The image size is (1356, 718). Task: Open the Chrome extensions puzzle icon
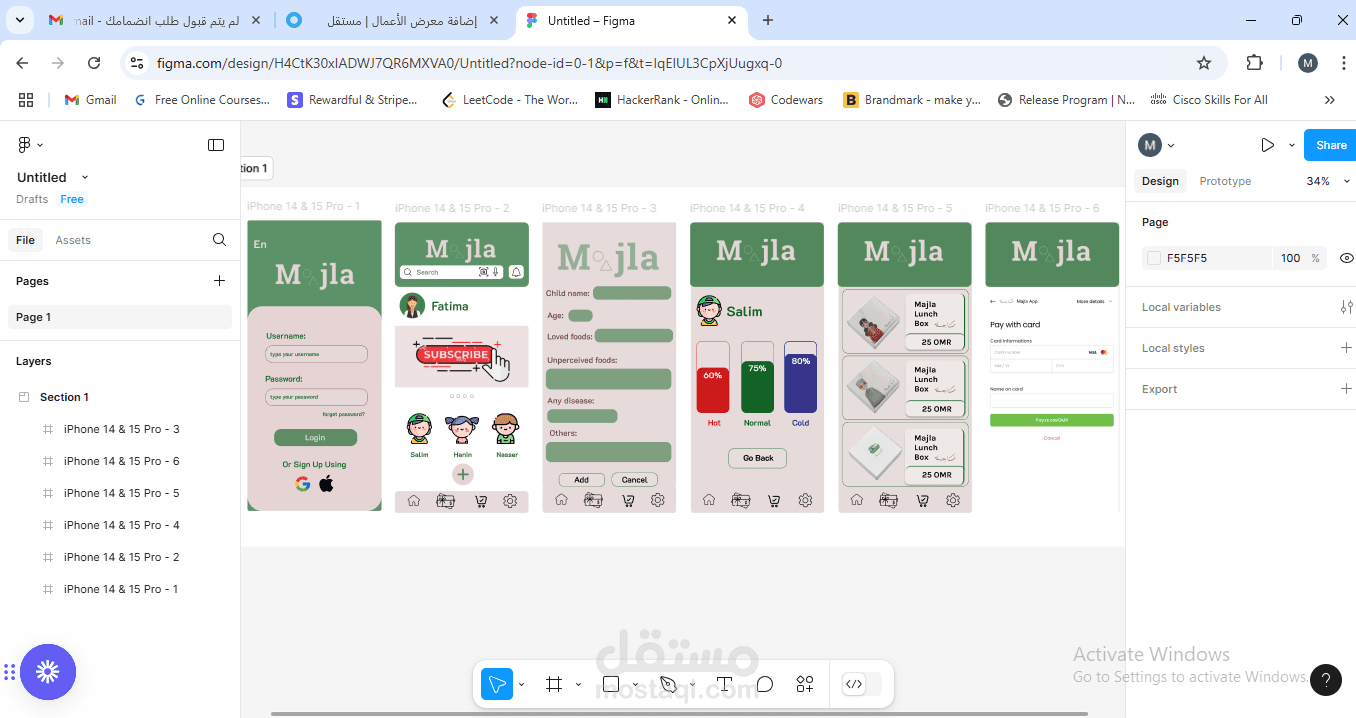(1254, 63)
